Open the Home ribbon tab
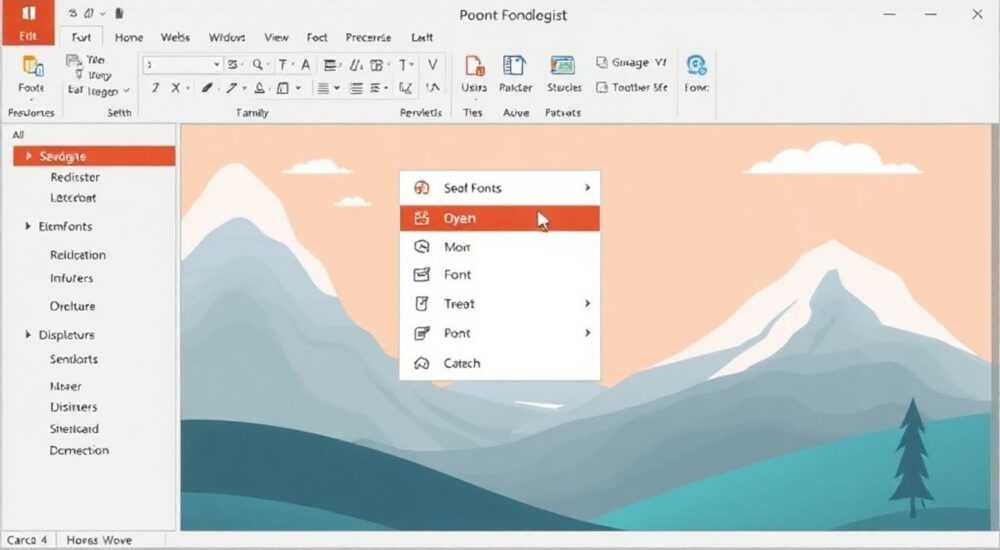Image resolution: width=1000 pixels, height=550 pixels. 129,38
